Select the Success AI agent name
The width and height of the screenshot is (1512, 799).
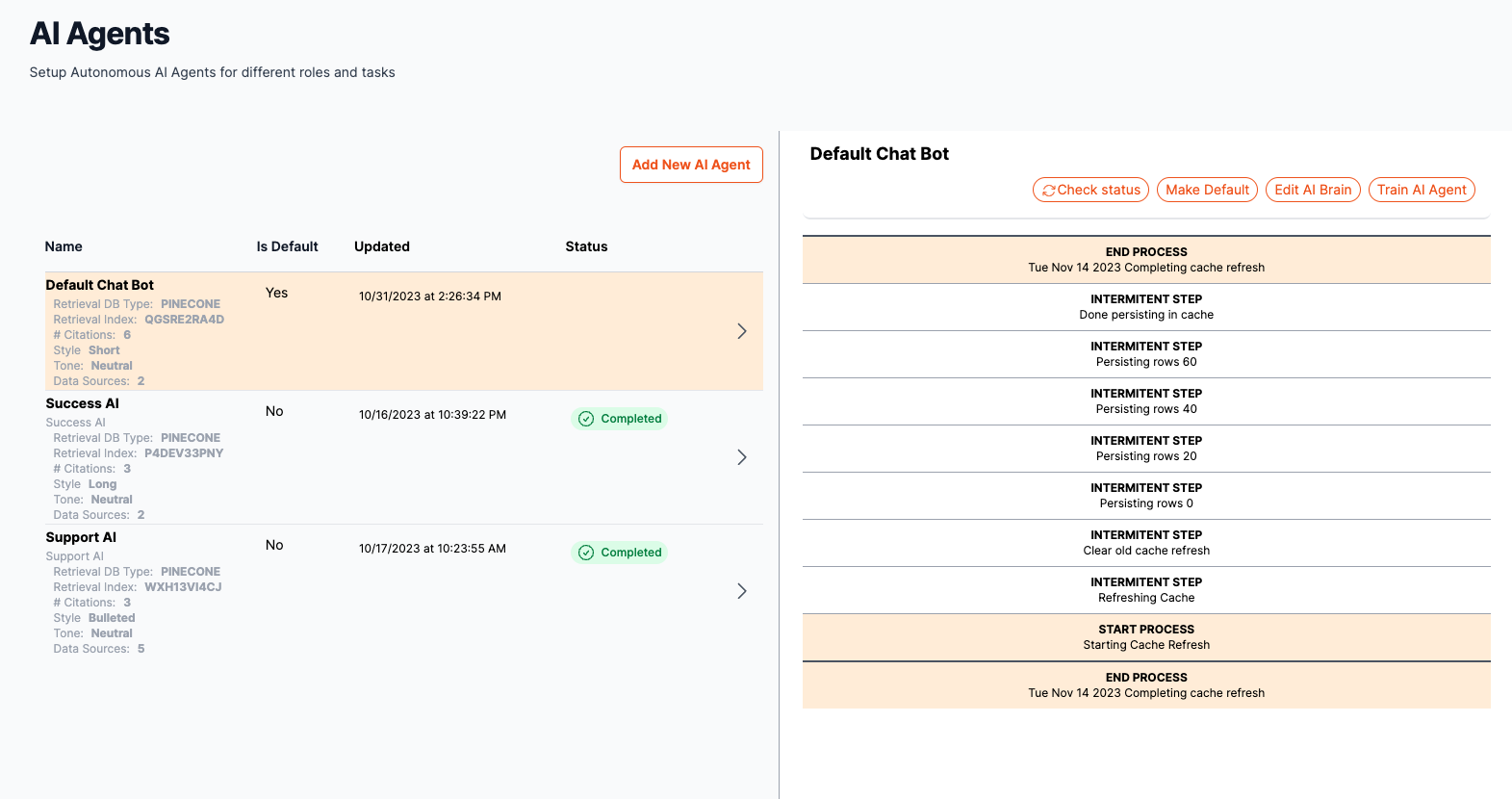(83, 403)
